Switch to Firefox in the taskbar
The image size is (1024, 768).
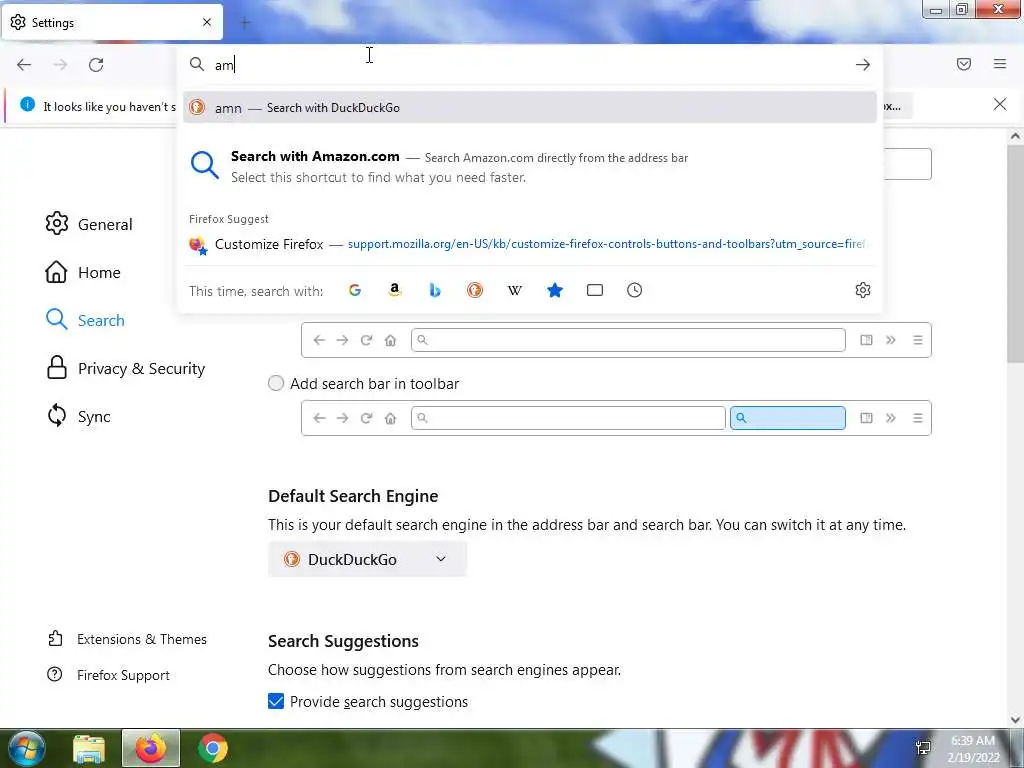coord(151,748)
